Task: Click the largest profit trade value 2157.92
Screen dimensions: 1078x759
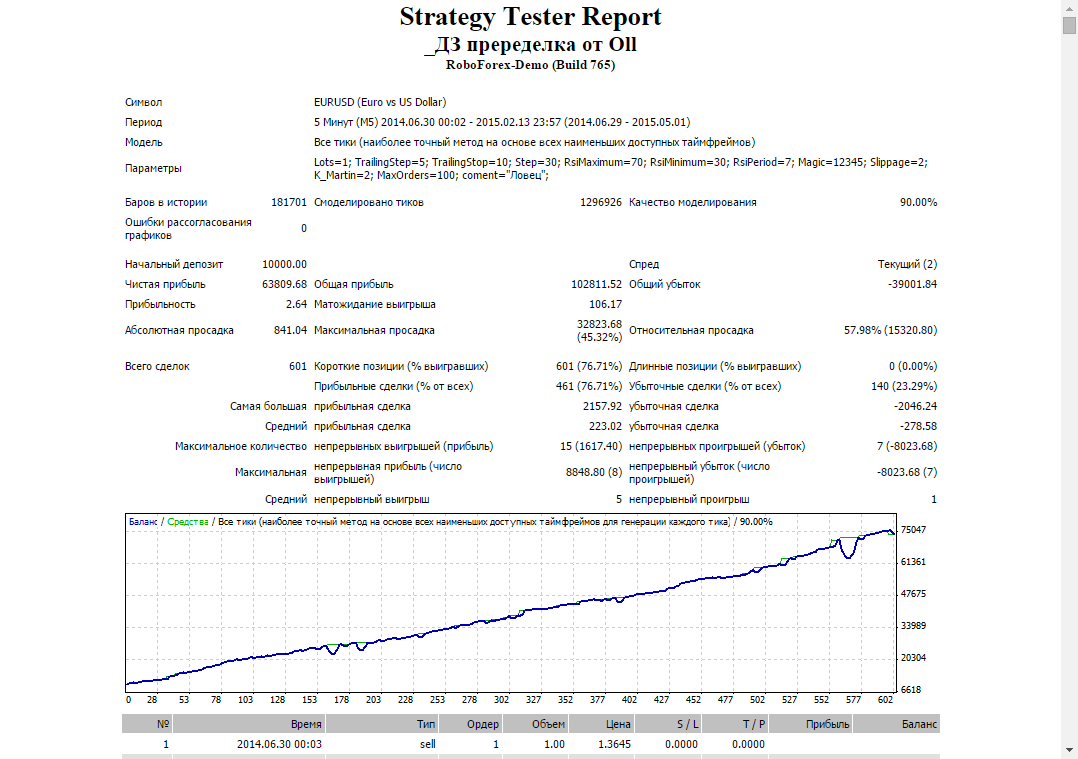Action: pos(602,406)
